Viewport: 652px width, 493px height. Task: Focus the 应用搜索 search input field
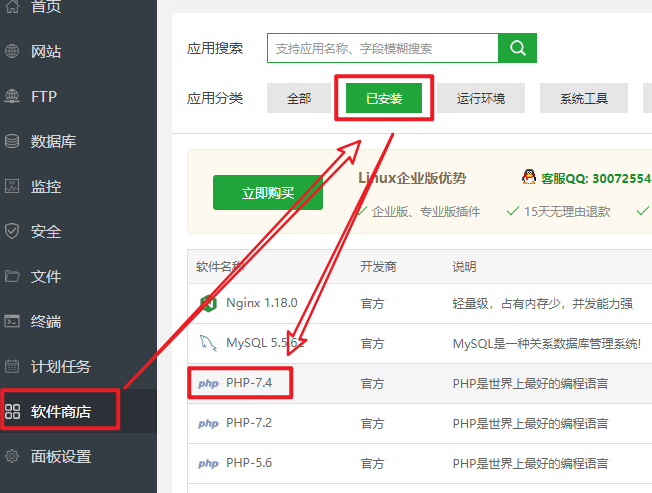point(383,48)
